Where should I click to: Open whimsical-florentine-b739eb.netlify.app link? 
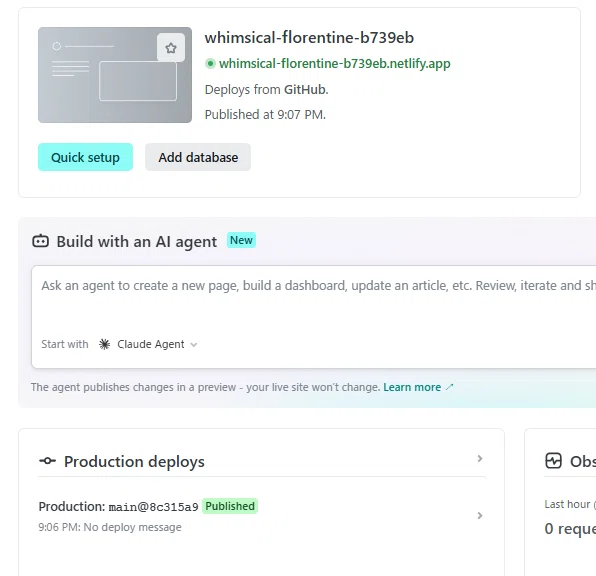[334, 63]
